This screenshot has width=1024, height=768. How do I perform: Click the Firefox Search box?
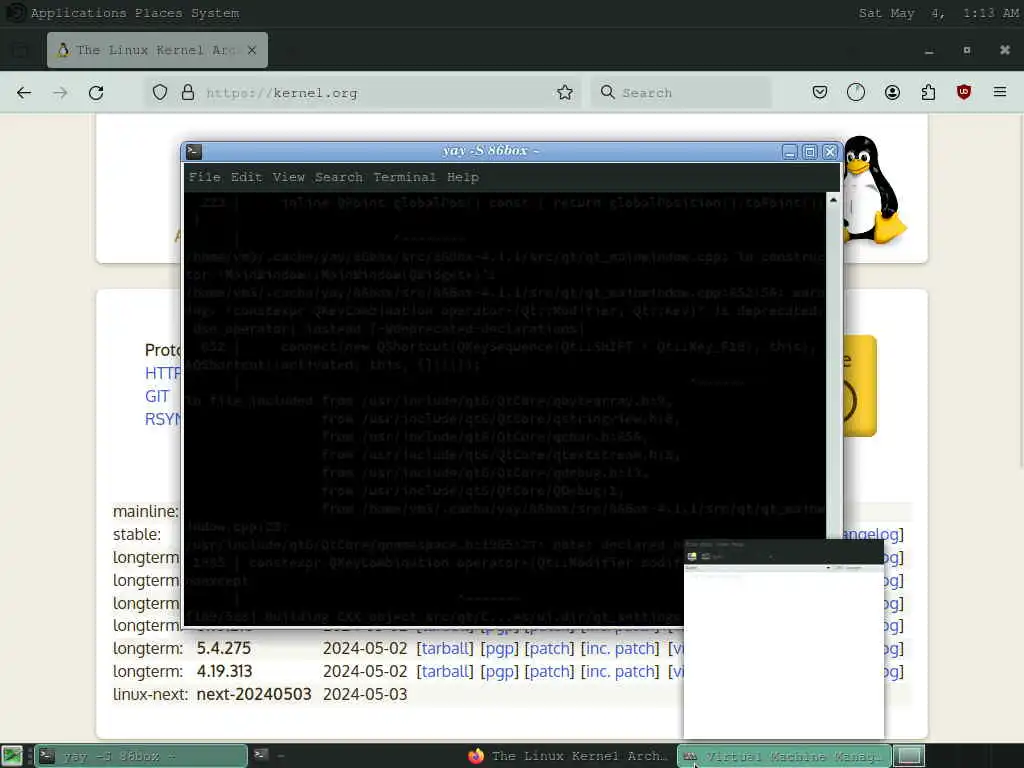681,93
